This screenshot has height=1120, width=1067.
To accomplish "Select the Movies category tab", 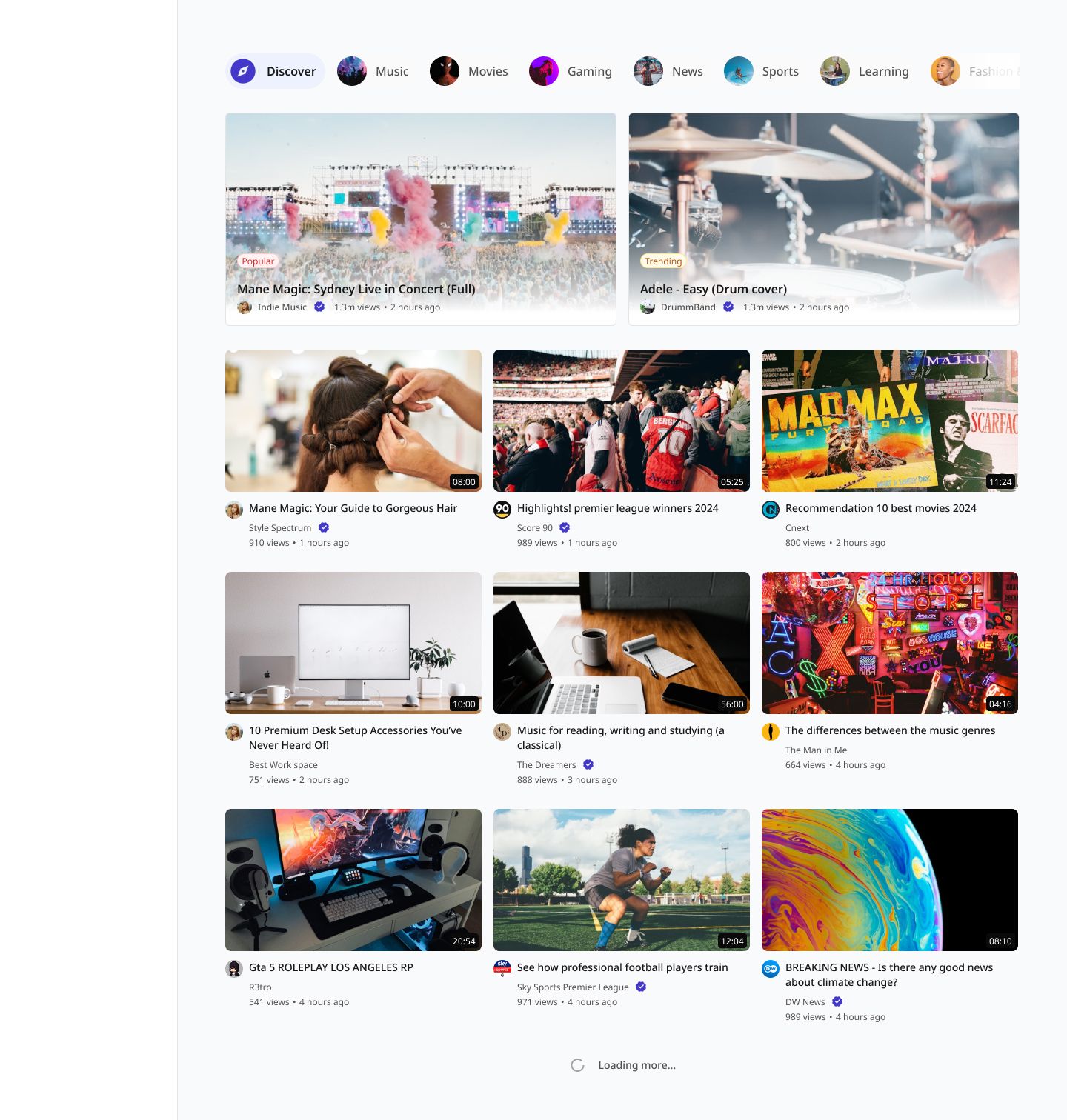I will (470, 71).
